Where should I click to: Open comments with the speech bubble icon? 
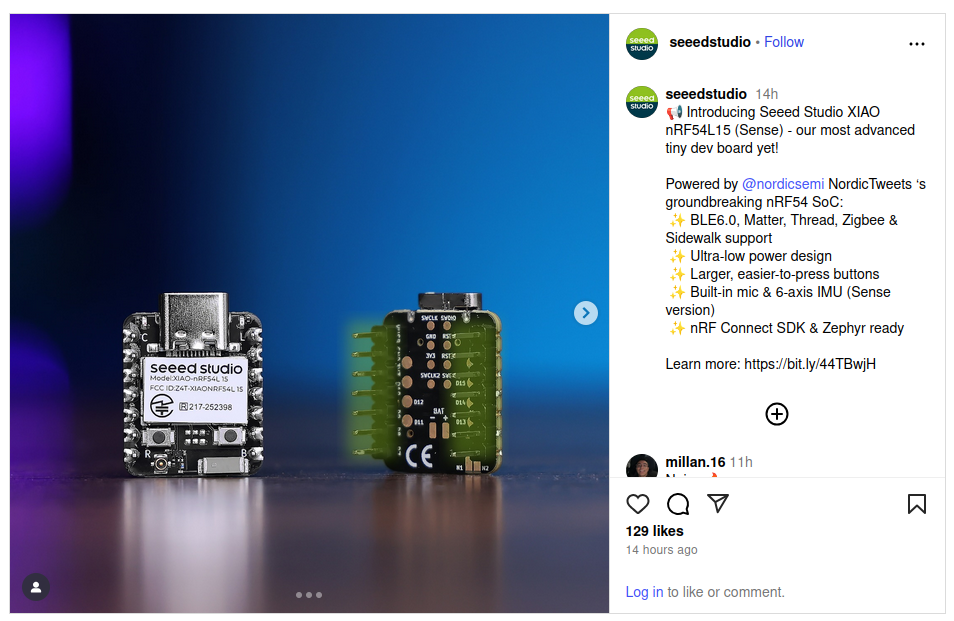(x=678, y=504)
